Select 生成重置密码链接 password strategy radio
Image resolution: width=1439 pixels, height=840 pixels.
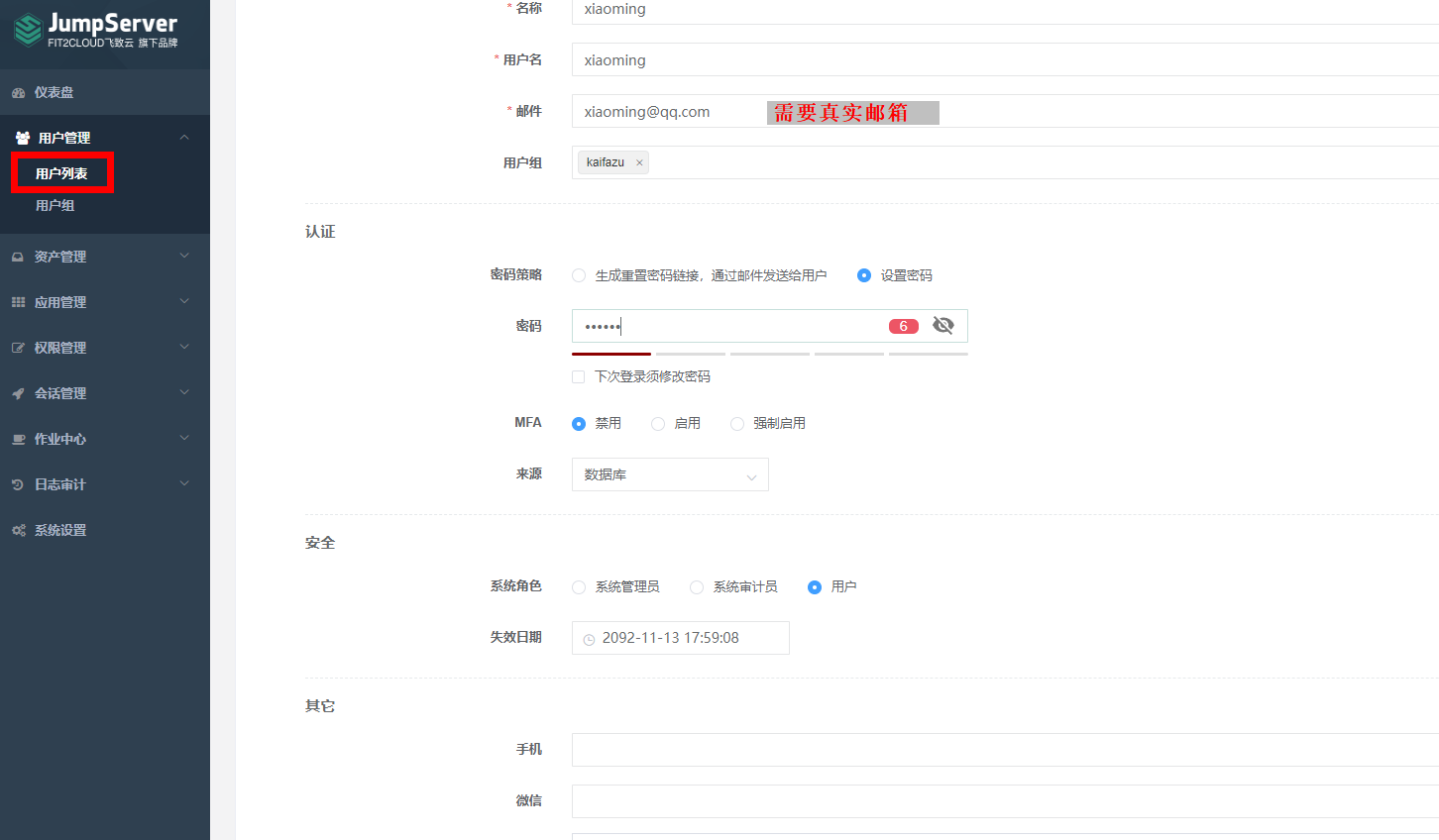click(579, 275)
